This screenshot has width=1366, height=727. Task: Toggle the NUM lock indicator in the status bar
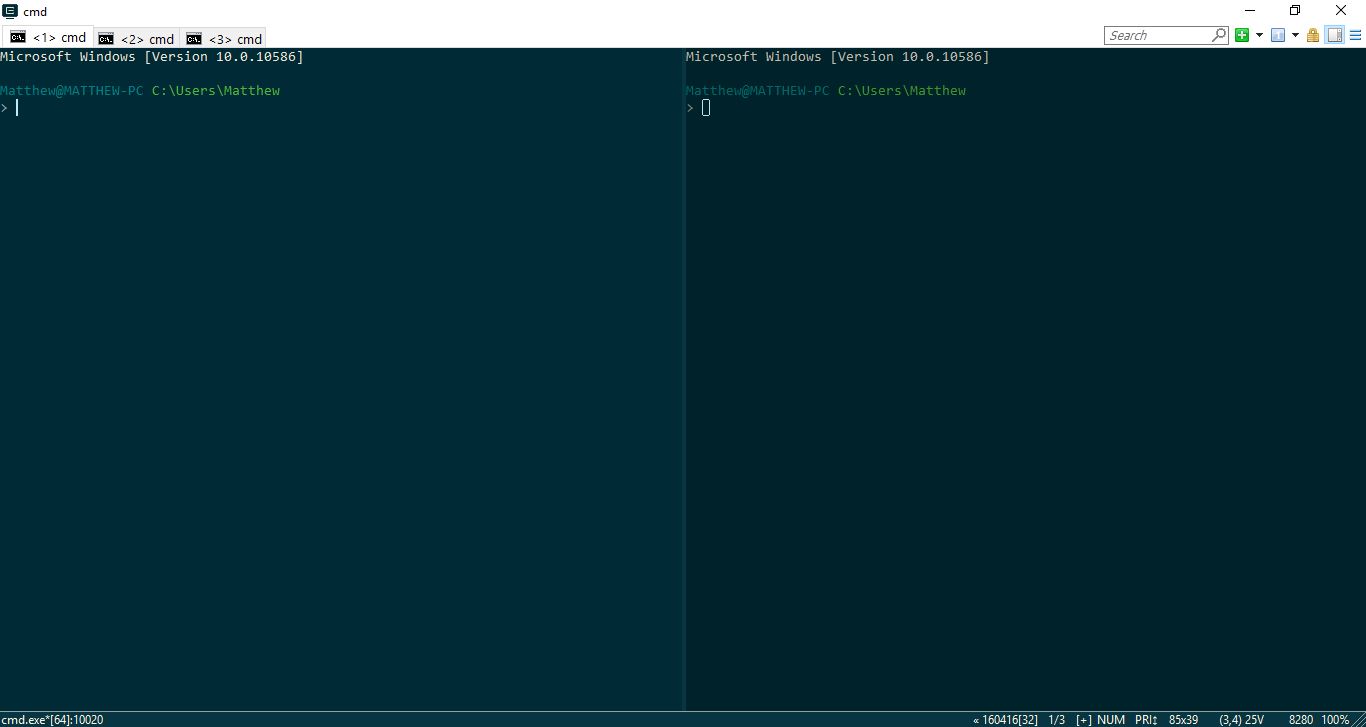click(x=1111, y=720)
